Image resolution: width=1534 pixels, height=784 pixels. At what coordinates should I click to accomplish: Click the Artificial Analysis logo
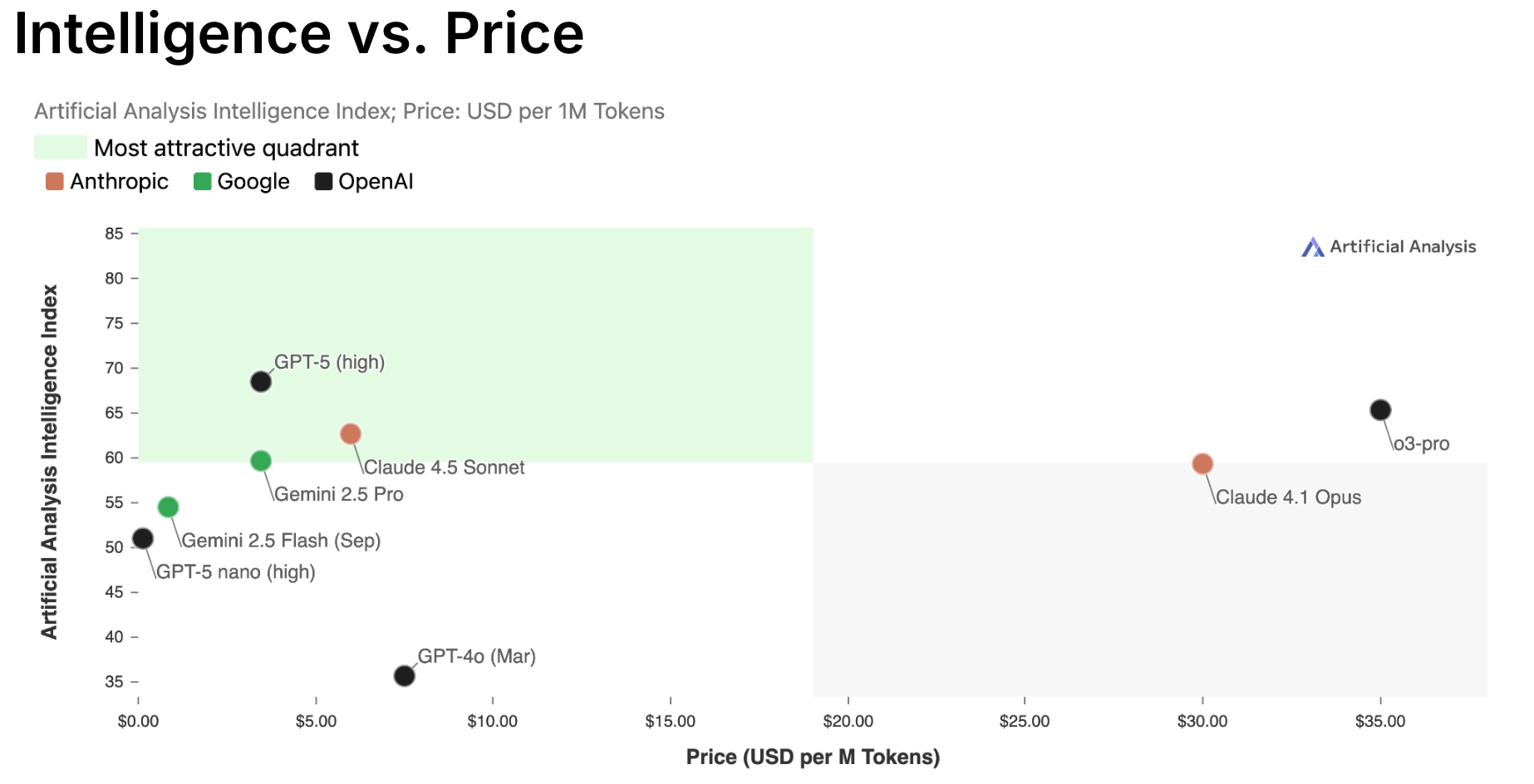pos(1389,247)
